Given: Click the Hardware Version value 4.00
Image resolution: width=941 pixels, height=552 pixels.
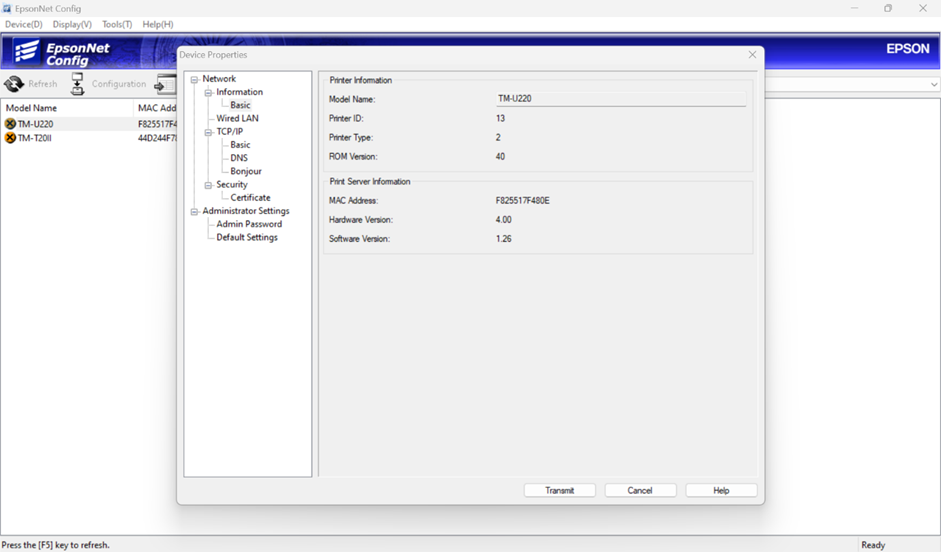Looking at the screenshot, I should pos(504,220).
